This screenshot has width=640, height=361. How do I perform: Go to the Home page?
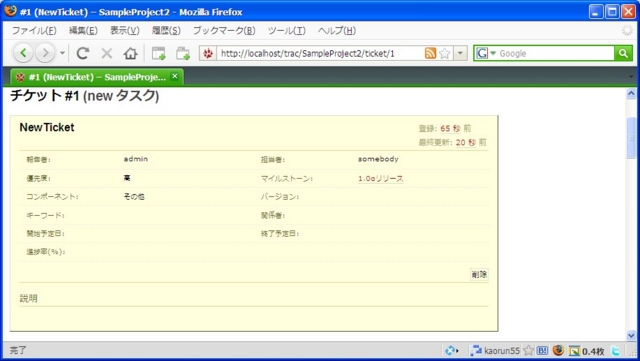tap(131, 53)
